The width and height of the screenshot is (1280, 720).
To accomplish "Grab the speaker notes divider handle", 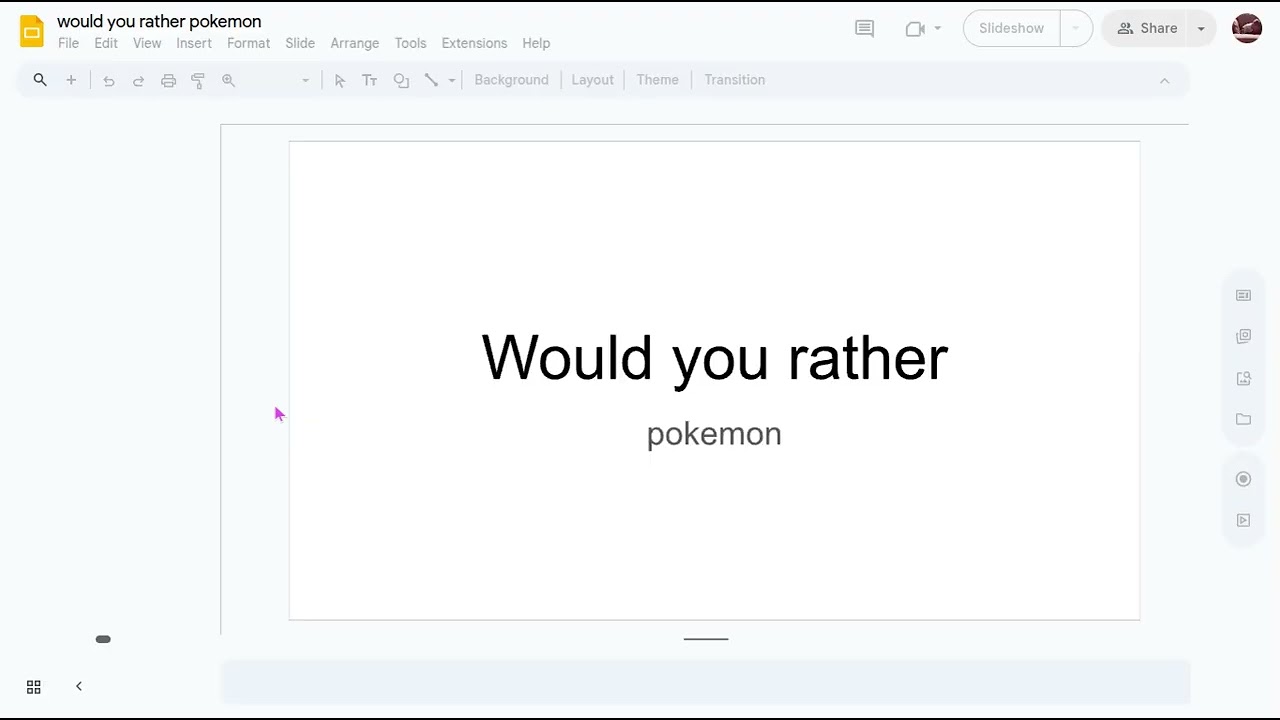I will pyautogui.click(x=706, y=639).
